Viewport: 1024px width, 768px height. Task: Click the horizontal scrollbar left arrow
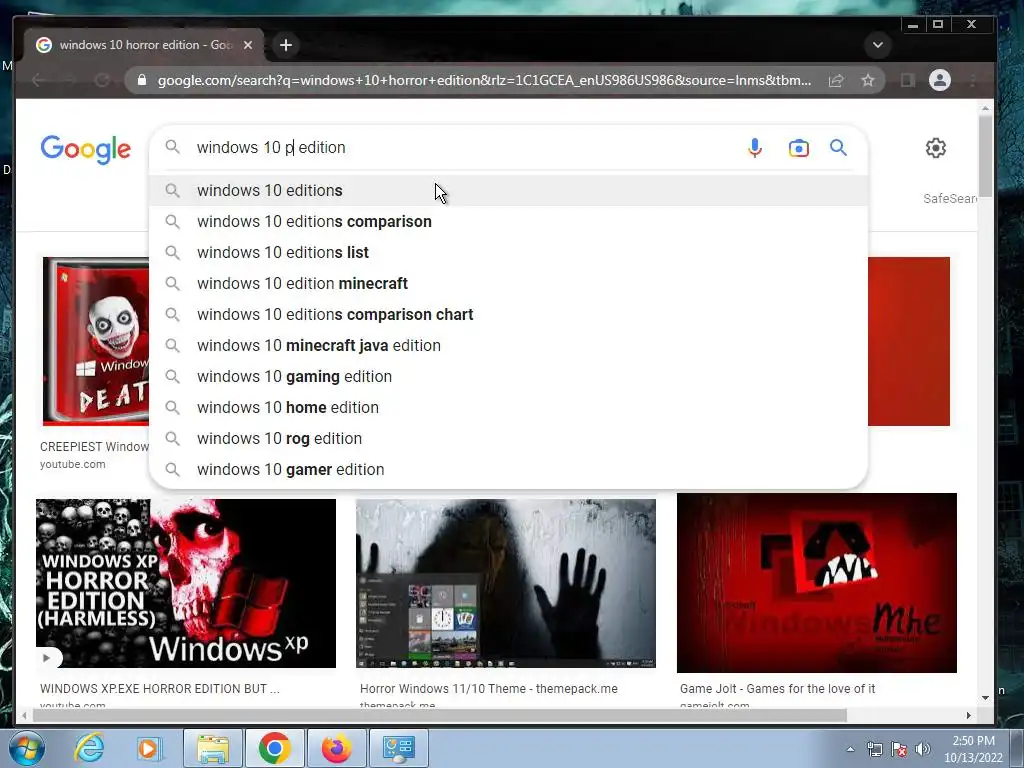24,716
